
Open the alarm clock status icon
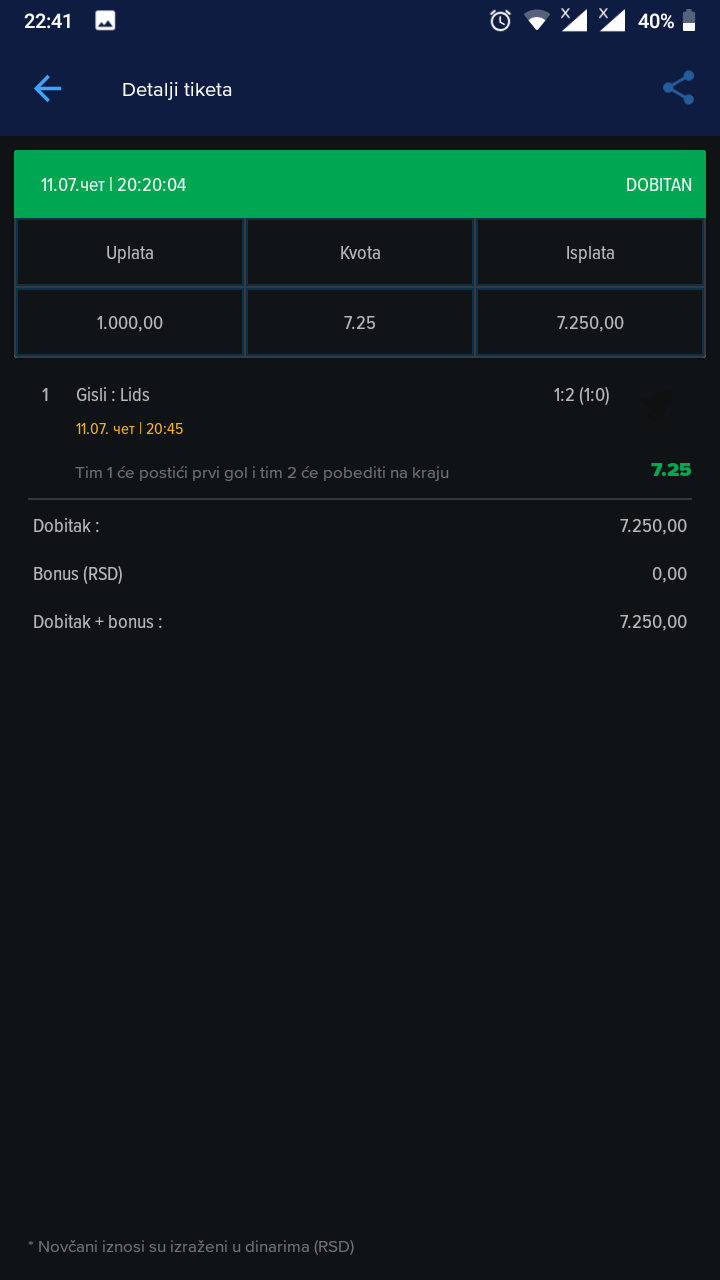coord(500,20)
